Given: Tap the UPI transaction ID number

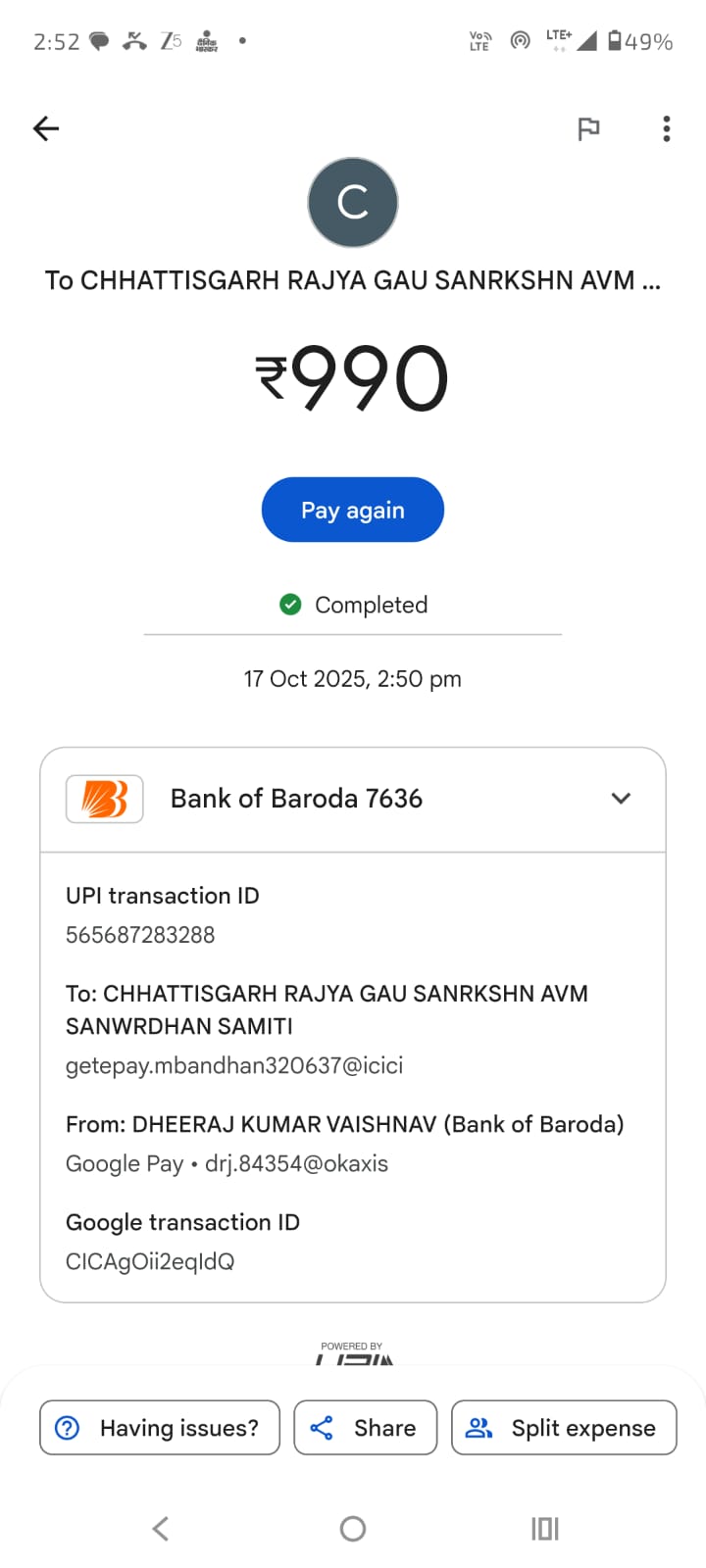Looking at the screenshot, I should coord(140,935).
